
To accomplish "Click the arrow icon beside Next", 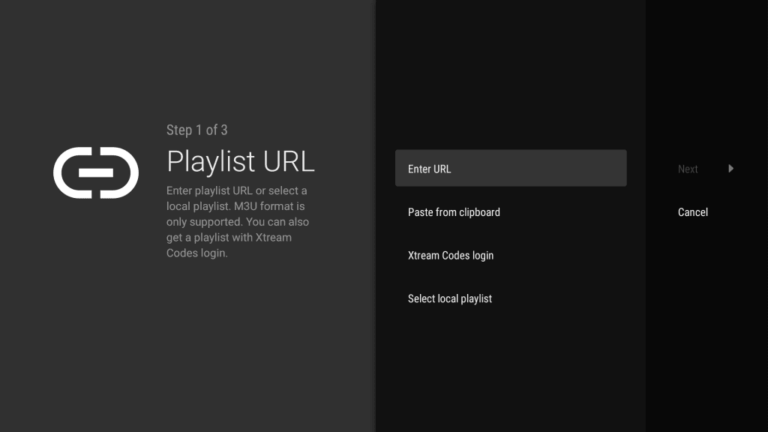I will click(x=731, y=169).
